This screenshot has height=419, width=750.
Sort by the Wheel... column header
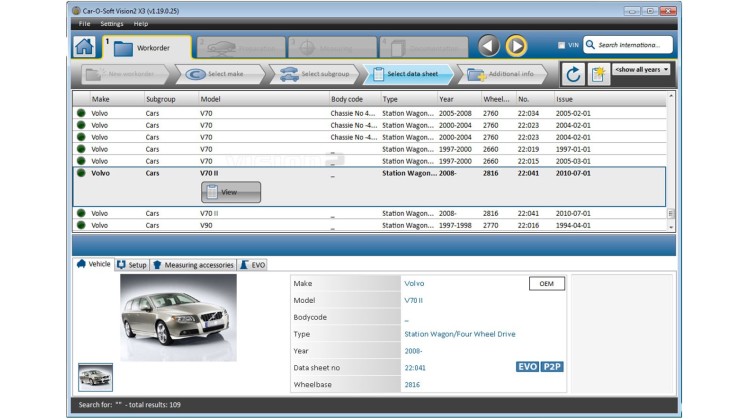point(496,99)
